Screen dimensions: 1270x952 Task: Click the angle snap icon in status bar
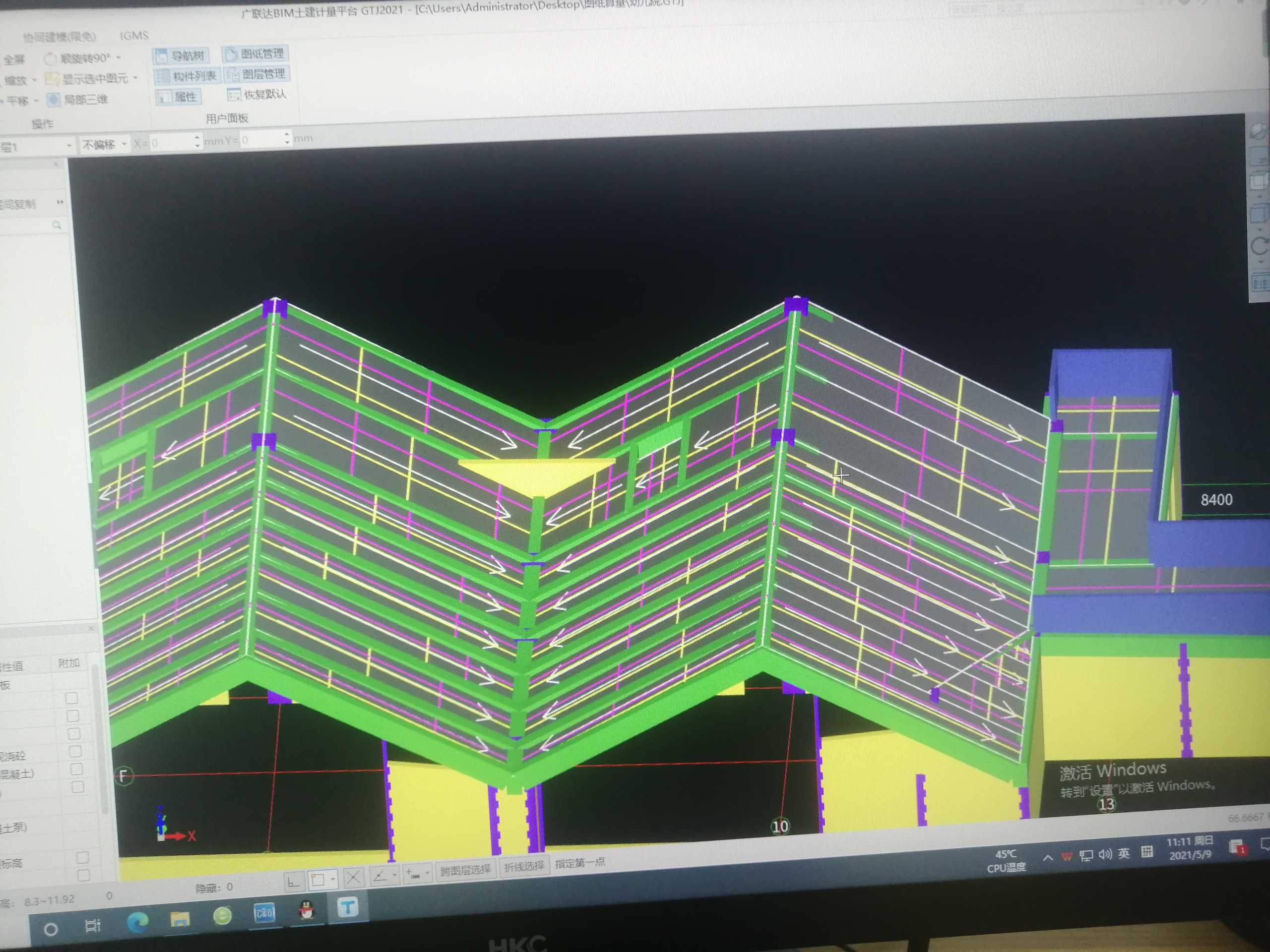coord(380,876)
